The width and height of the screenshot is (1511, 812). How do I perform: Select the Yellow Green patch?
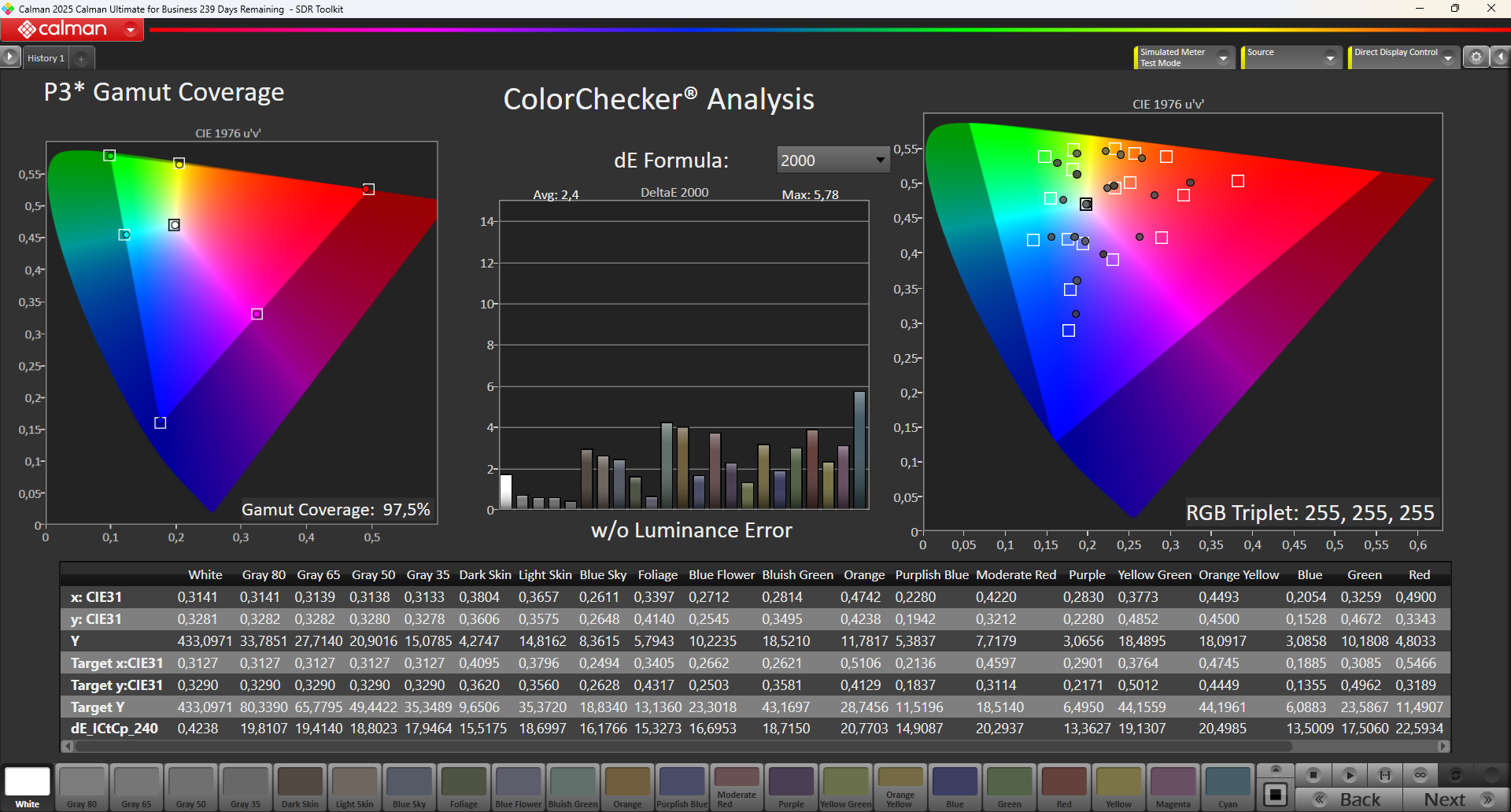[846, 787]
